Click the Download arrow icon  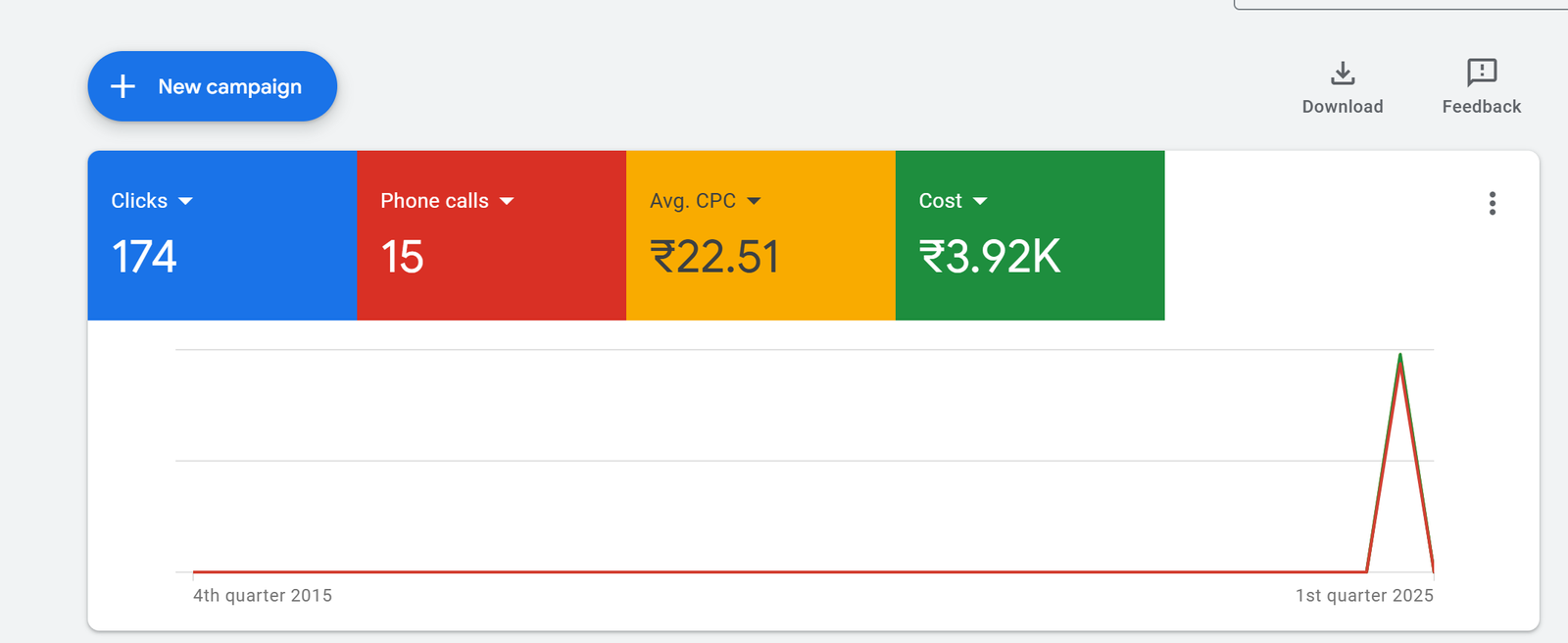[x=1343, y=74]
